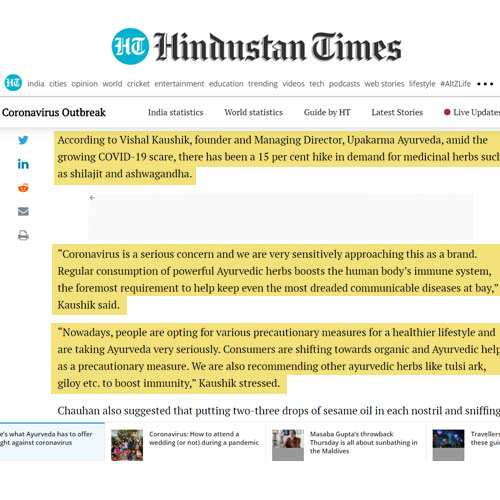Open the three-dots more sections menu
500x500 pixels.
485,84
